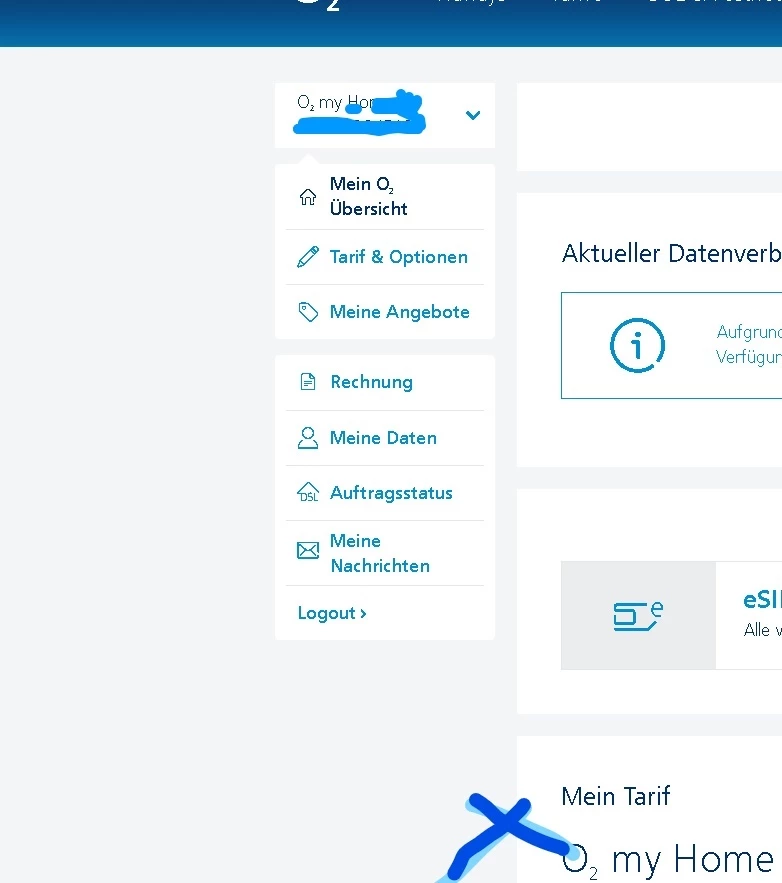Click the info circle icon in Datenverbrauch box
This screenshot has width=782, height=883.
pyautogui.click(x=637, y=345)
